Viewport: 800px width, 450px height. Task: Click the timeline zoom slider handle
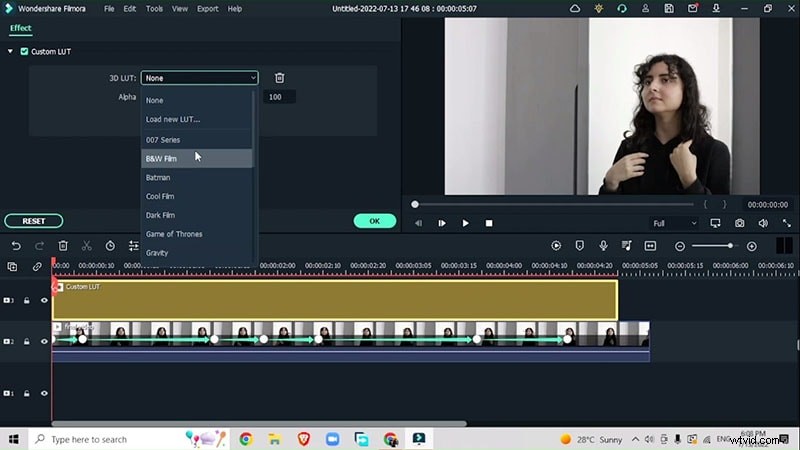click(730, 246)
